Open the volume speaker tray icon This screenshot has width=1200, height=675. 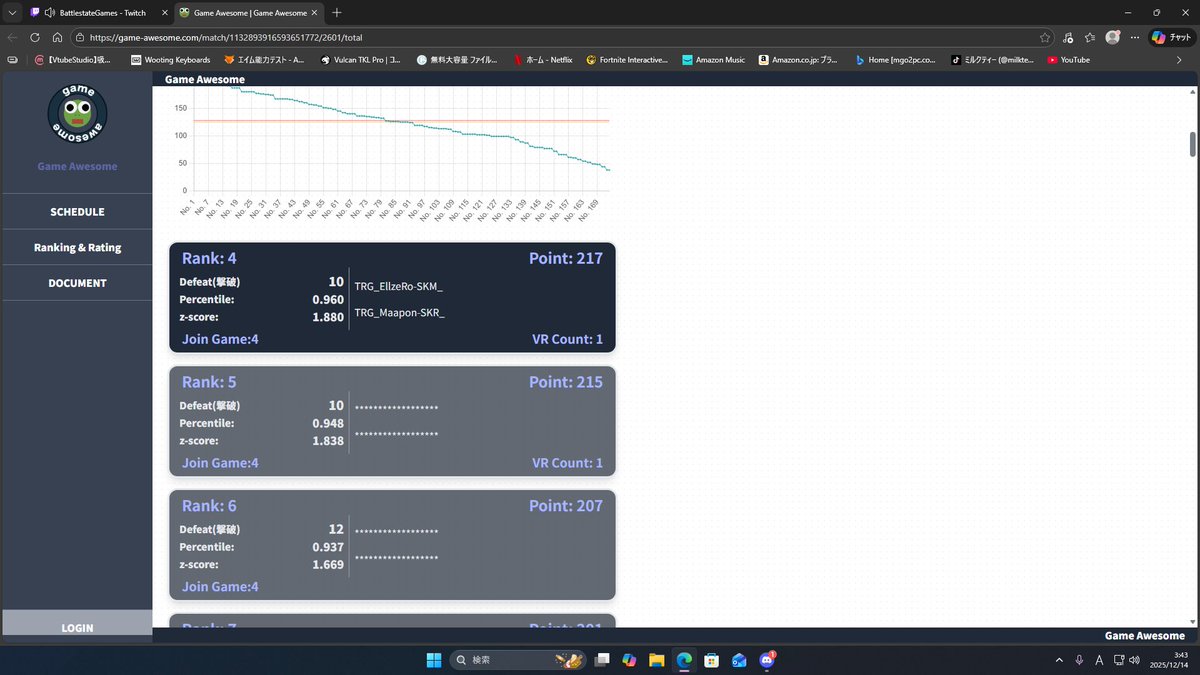[x=1135, y=660]
